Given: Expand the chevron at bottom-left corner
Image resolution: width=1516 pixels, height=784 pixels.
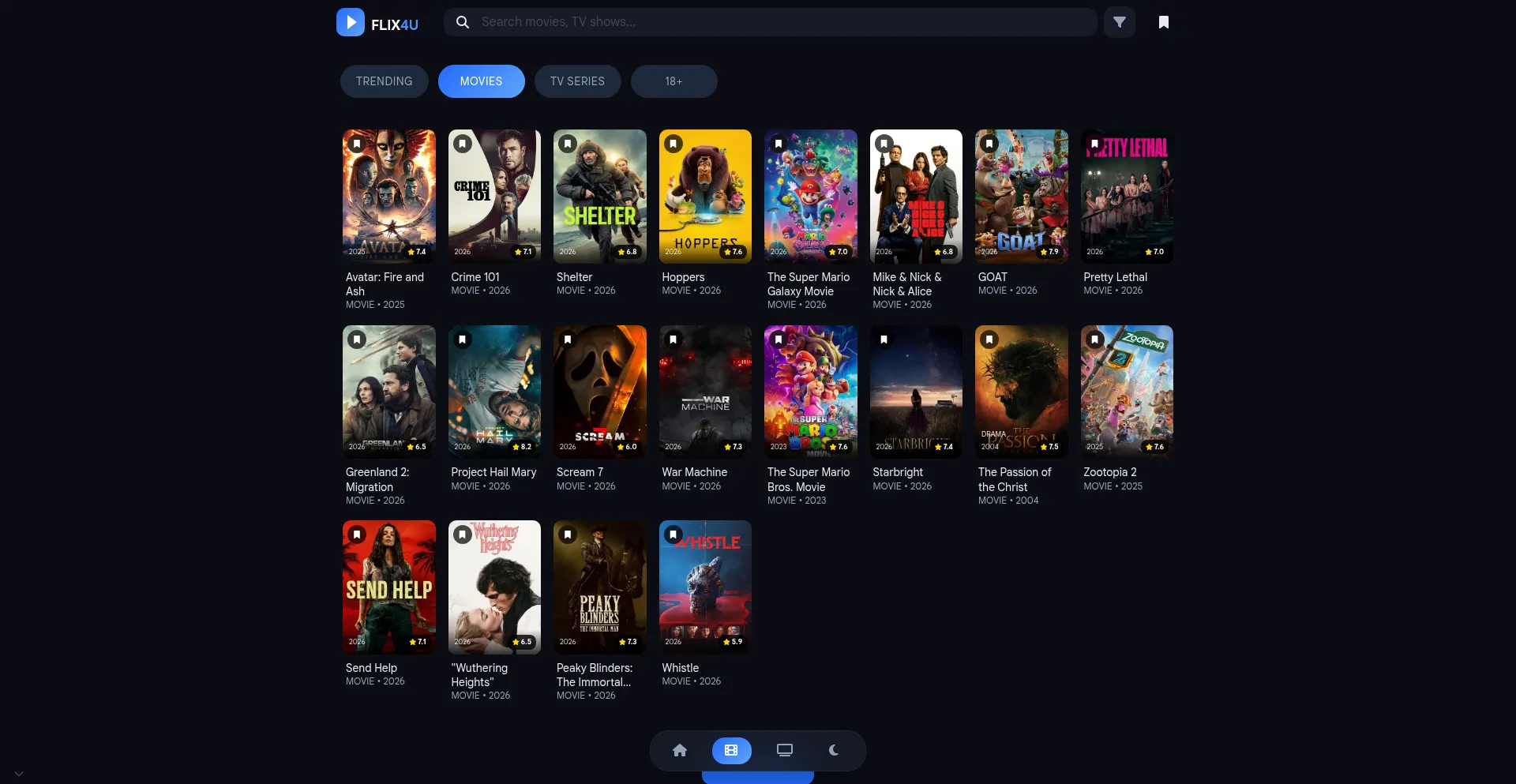Looking at the screenshot, I should click(x=19, y=774).
